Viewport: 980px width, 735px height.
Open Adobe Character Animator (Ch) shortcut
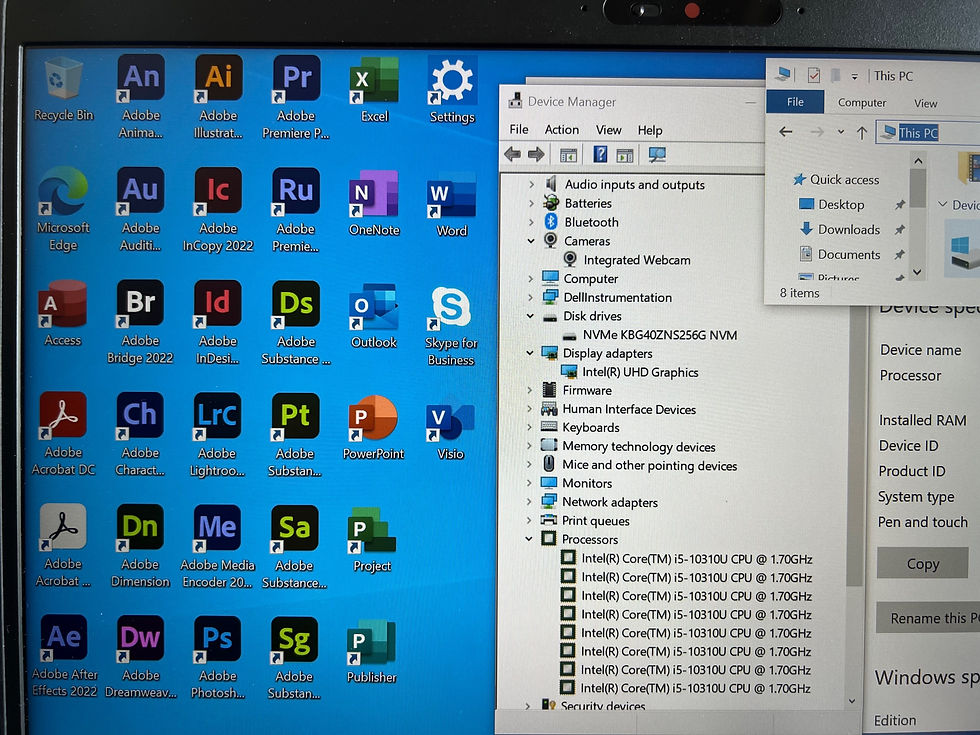point(140,434)
